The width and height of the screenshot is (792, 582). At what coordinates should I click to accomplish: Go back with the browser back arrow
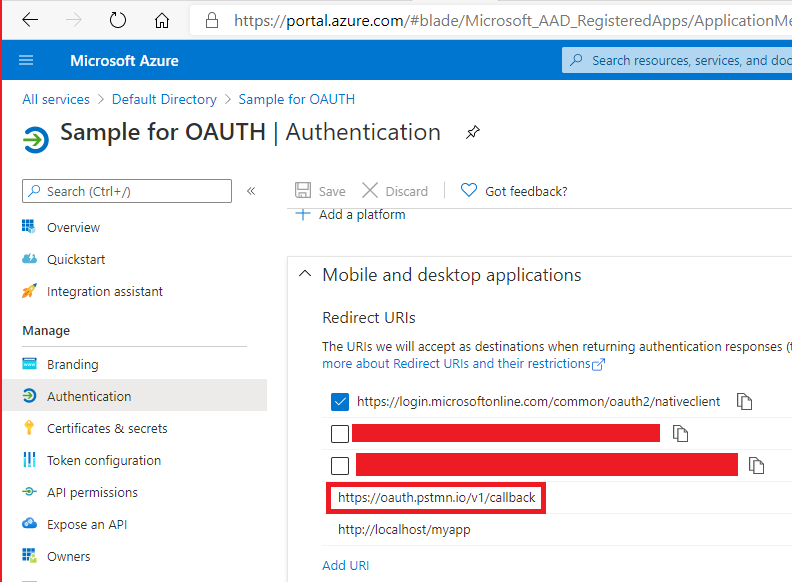coord(30,20)
